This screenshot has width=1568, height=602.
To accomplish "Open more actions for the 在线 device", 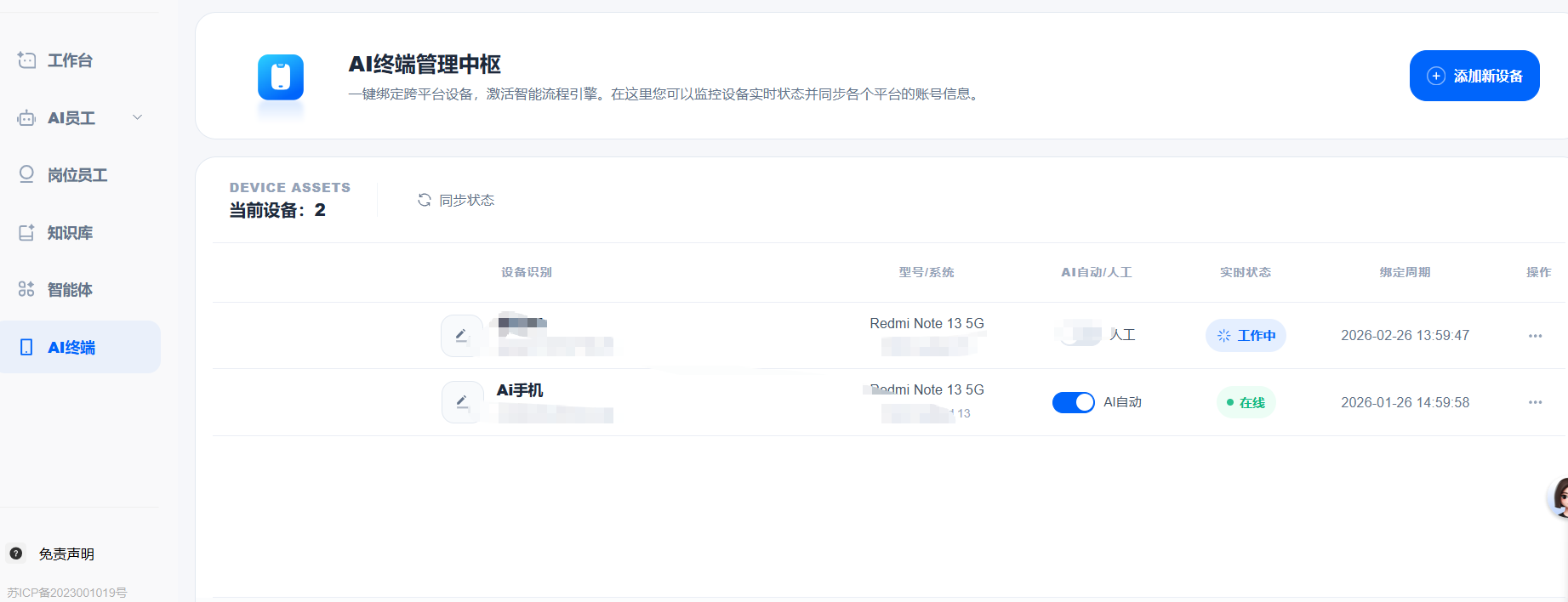I will coord(1535,402).
